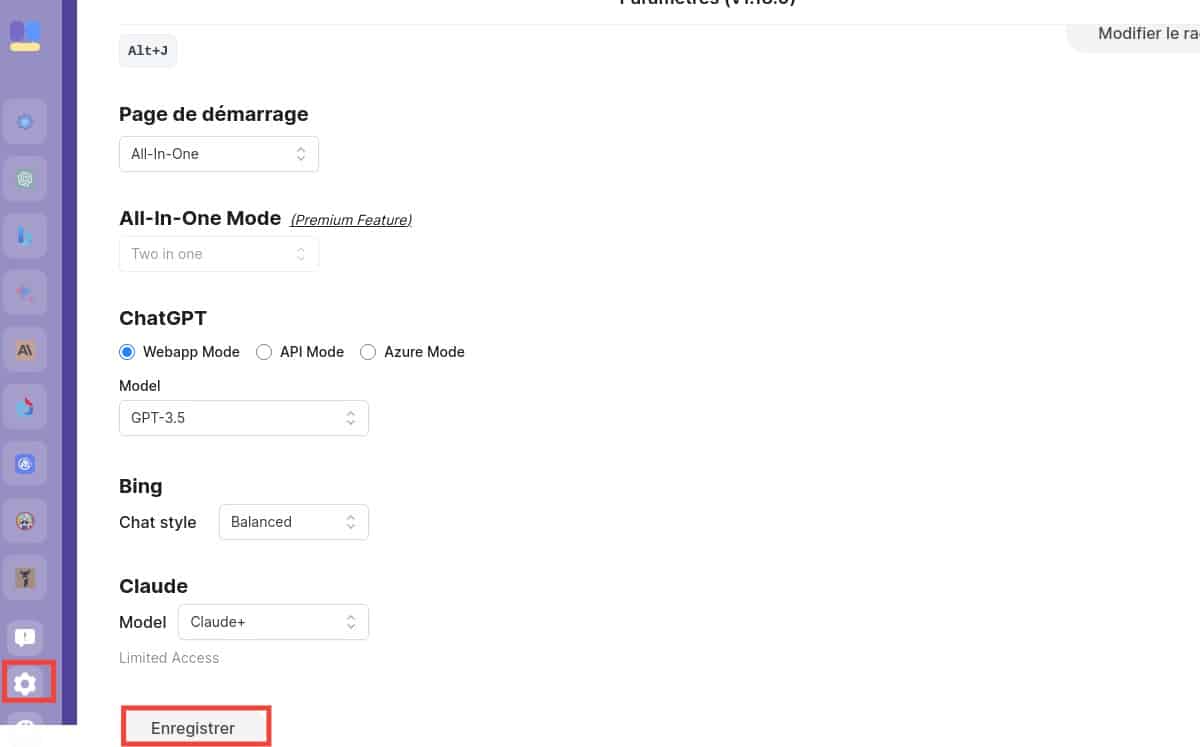
Task: Open the Claude+ model dropdown
Action: click(x=273, y=622)
